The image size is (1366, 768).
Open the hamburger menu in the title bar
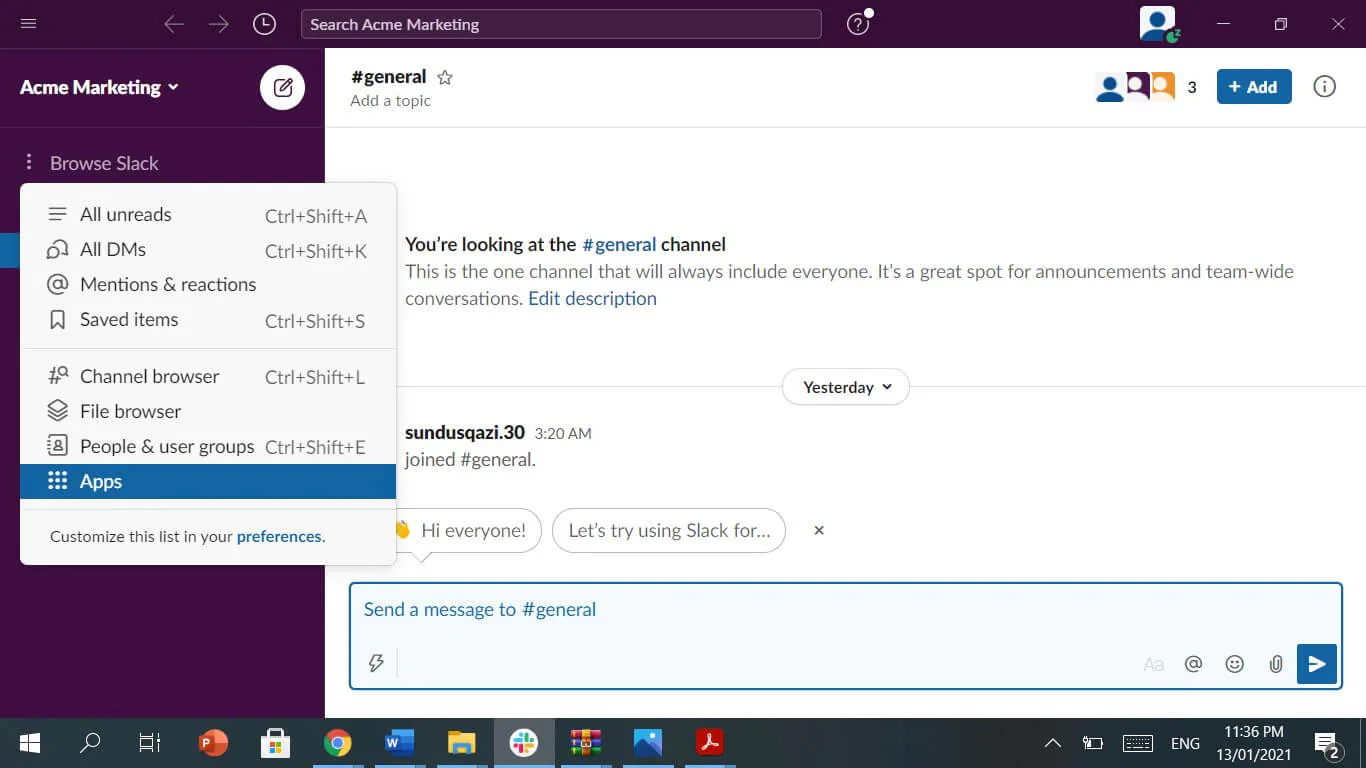(28, 24)
